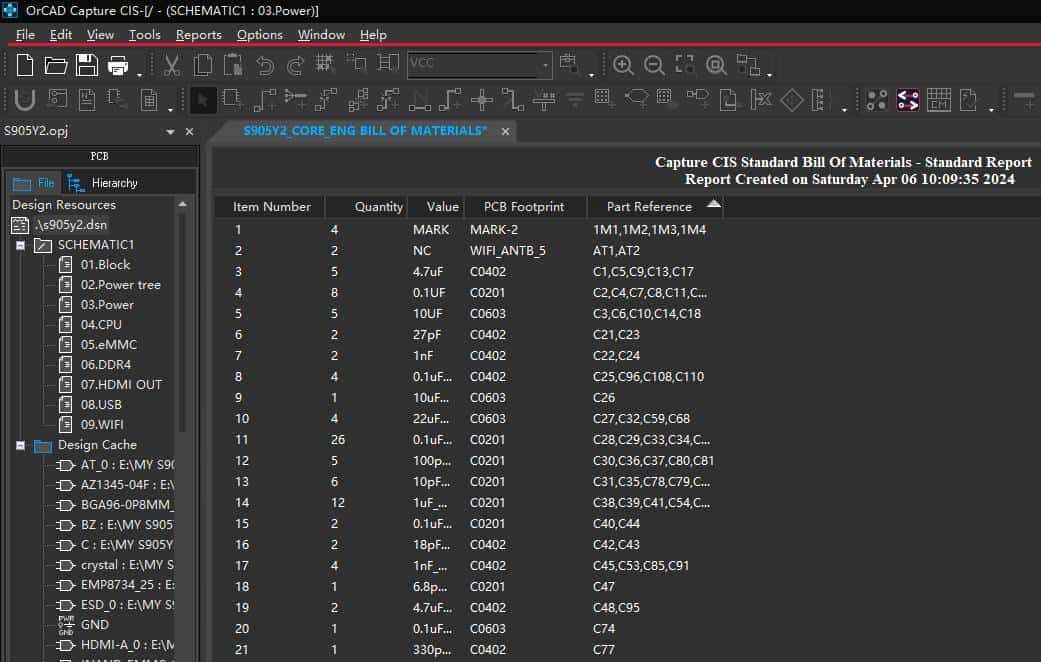
Task: Click the Zoom Out magnifier icon
Action: pyautogui.click(x=654, y=66)
